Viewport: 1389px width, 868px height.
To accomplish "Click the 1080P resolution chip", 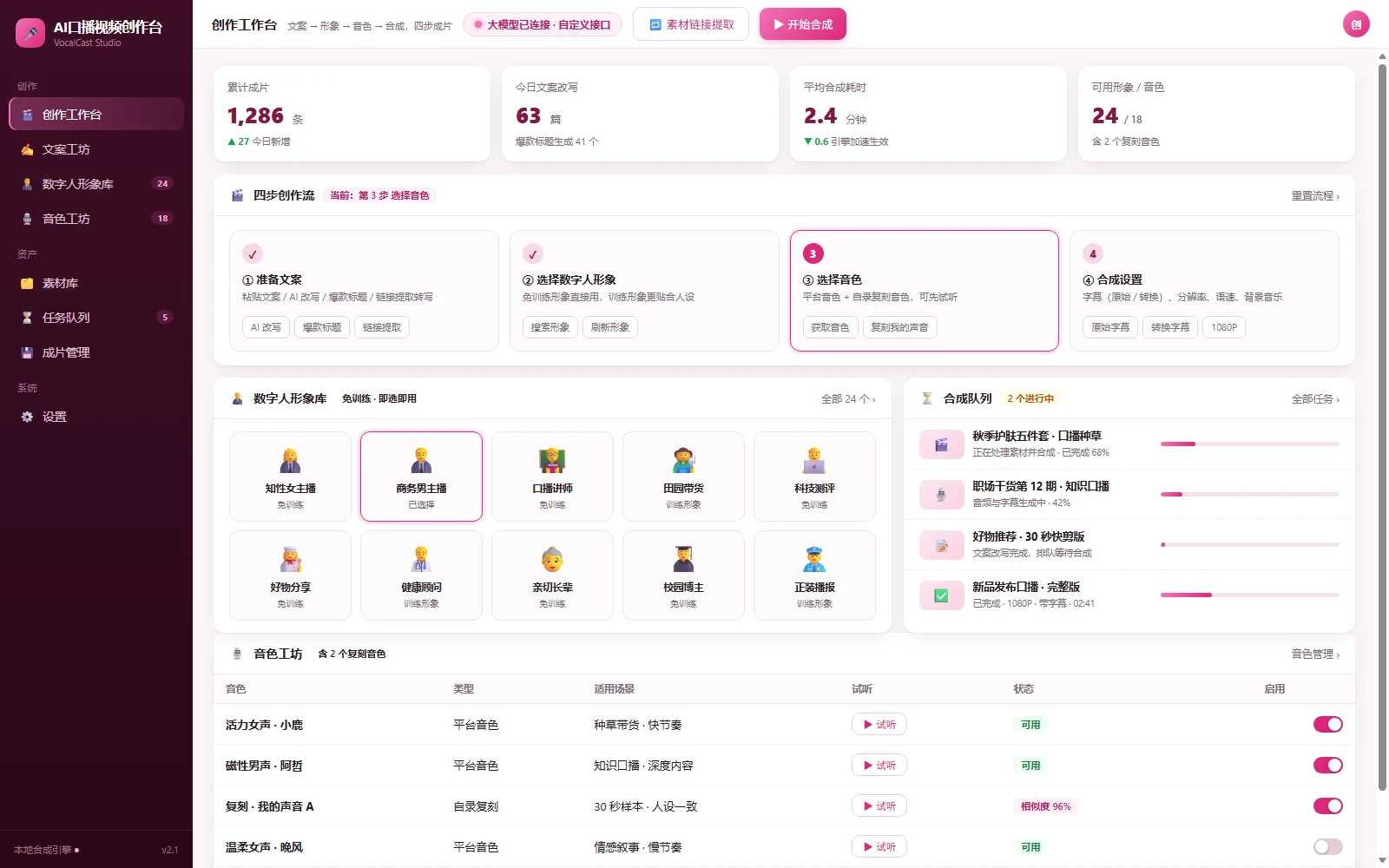I will tap(1224, 327).
